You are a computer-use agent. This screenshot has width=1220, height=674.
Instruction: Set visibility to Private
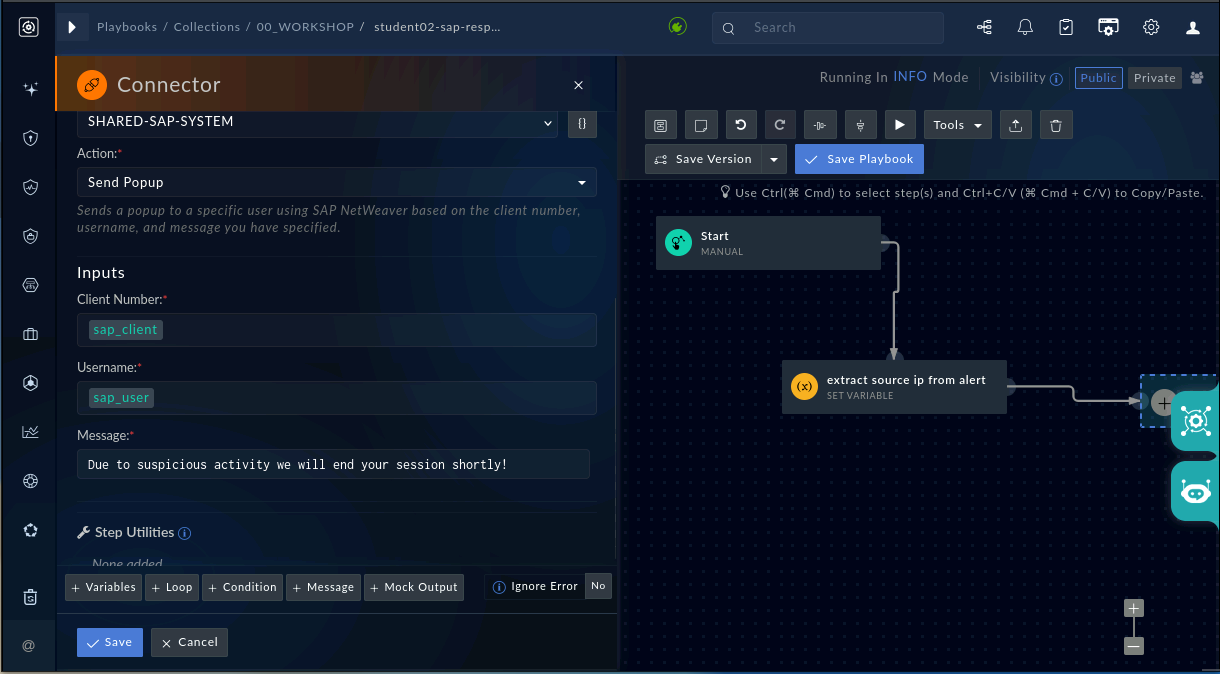(1155, 78)
